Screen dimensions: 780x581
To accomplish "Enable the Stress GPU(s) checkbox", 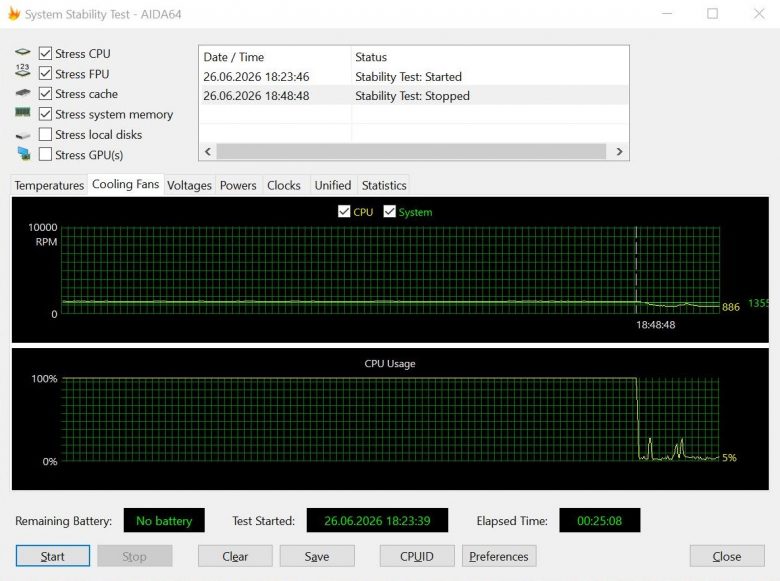I will (45, 155).
